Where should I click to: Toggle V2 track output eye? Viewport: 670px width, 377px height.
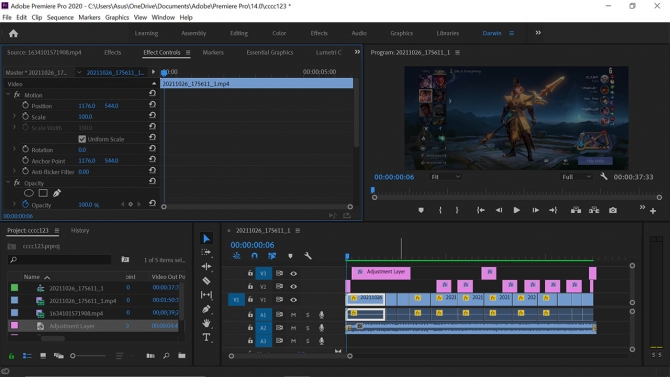(x=293, y=286)
